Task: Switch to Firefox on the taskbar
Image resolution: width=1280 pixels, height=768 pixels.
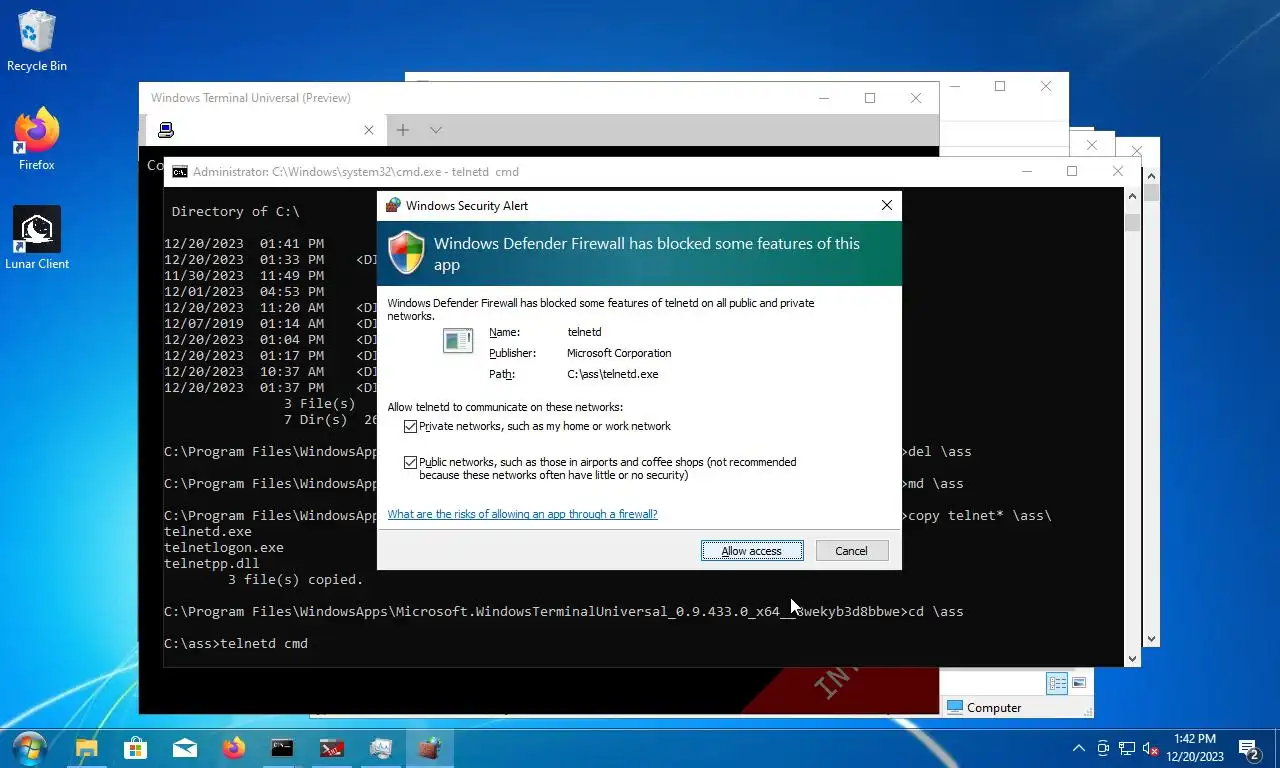Action: pos(234,748)
